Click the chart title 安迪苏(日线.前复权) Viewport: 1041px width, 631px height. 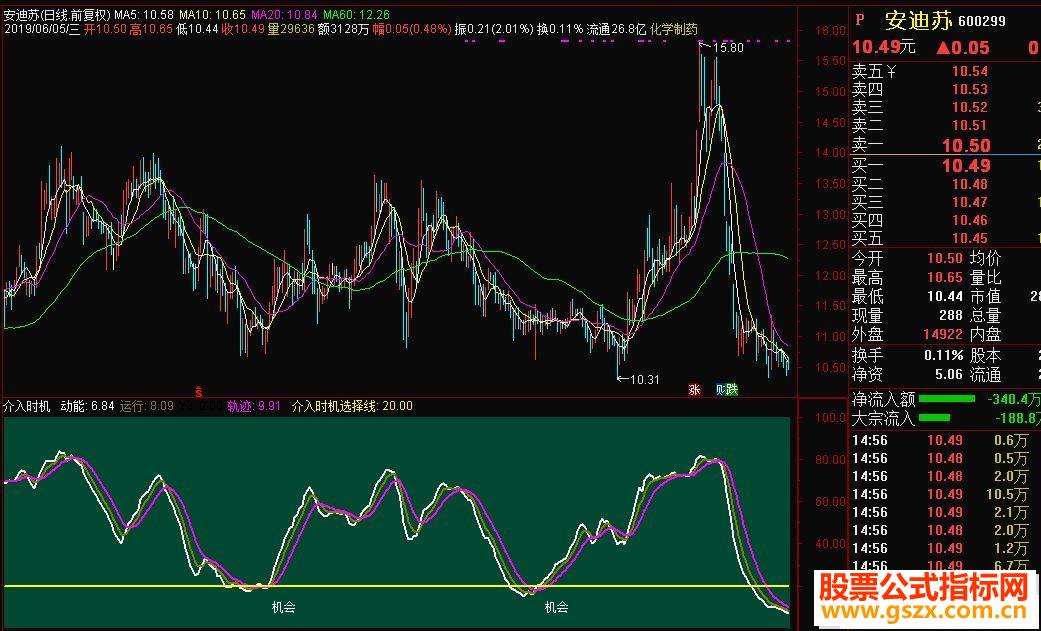coord(57,15)
